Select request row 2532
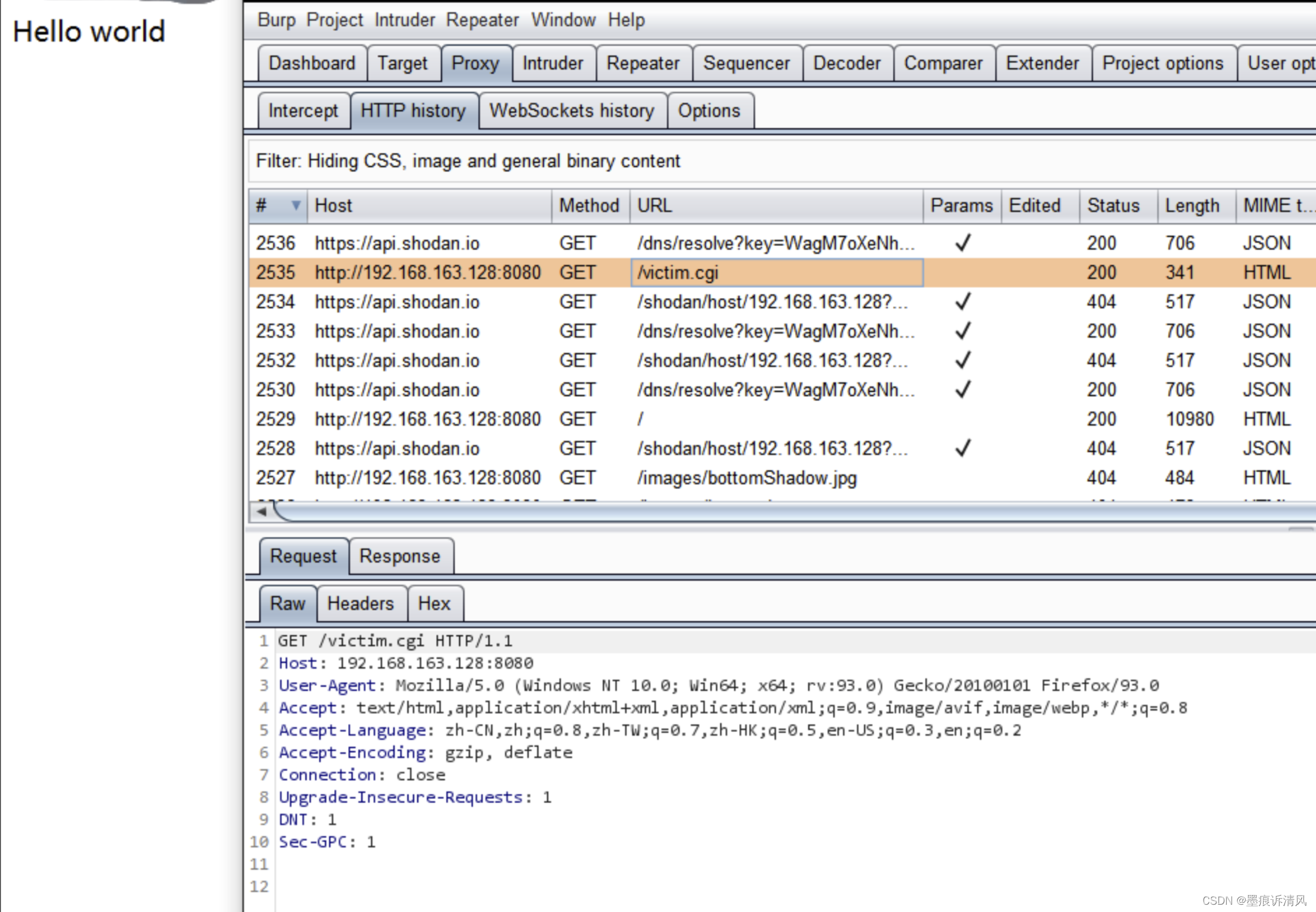Image resolution: width=1316 pixels, height=912 pixels. tap(782, 360)
